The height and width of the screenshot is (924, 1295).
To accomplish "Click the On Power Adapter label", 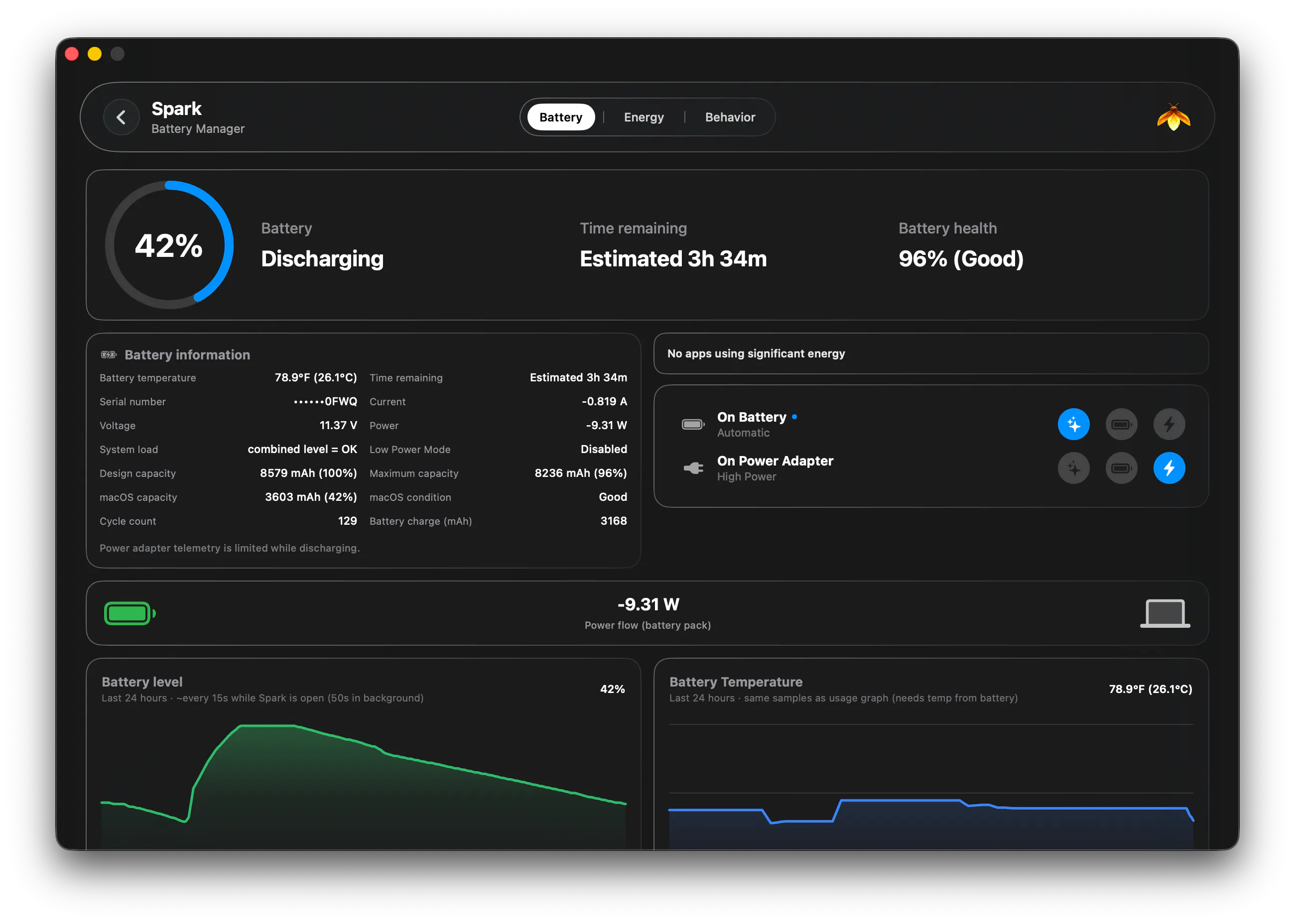I will 775,461.
